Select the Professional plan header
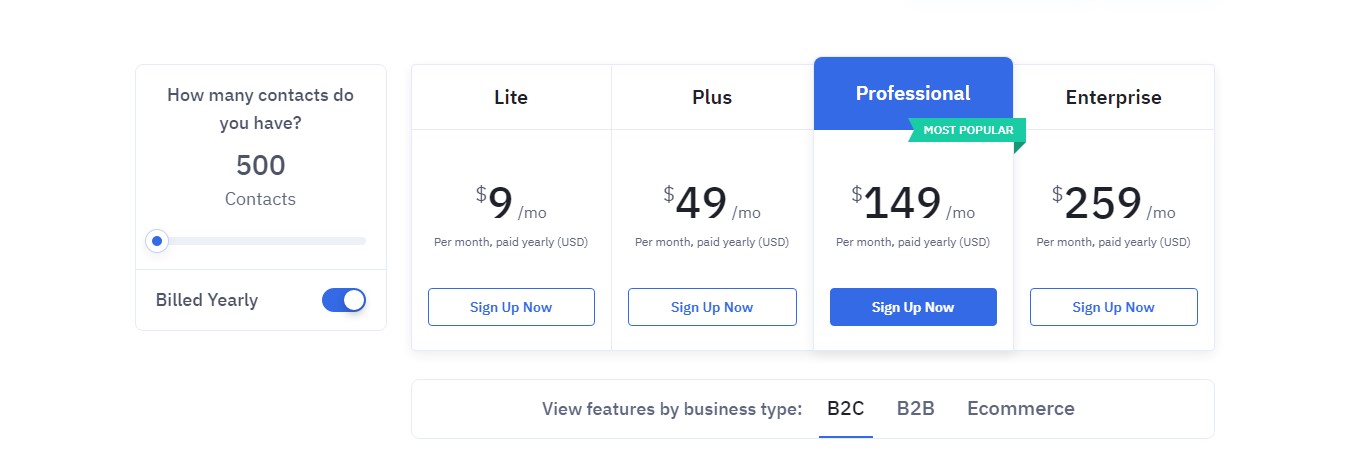 913,94
